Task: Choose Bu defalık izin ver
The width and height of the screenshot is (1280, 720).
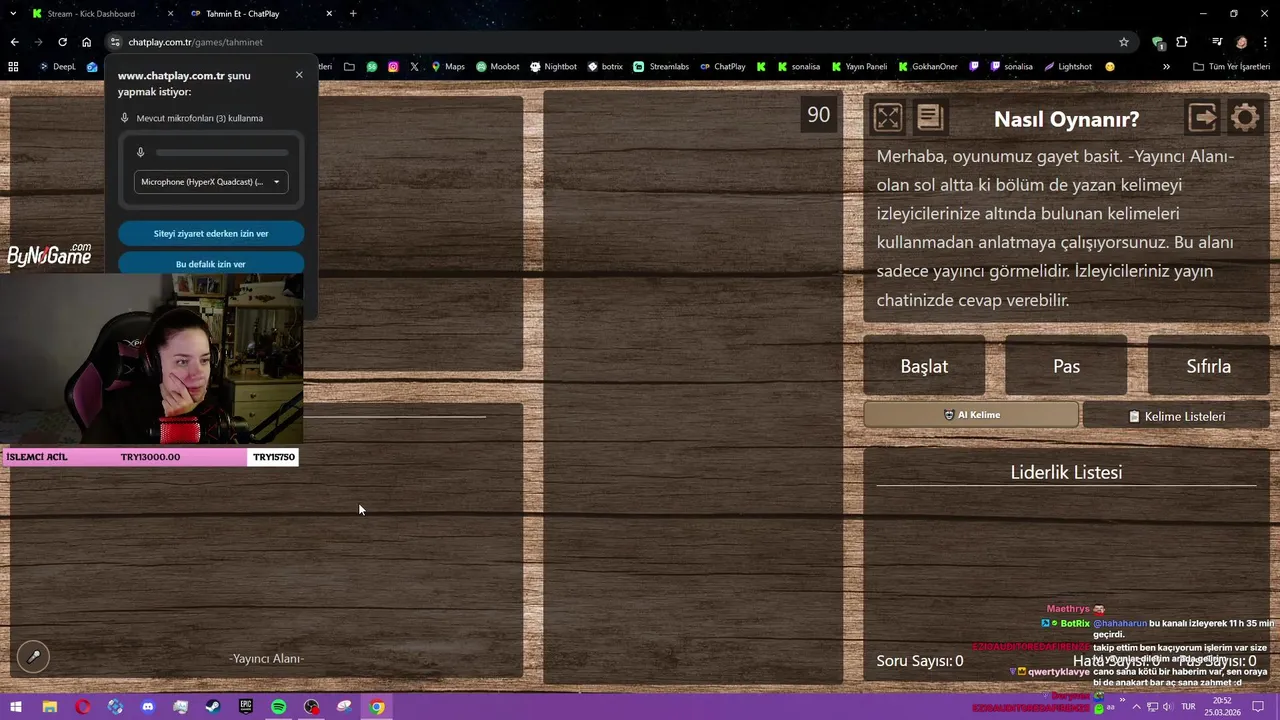Action: pyautogui.click(x=211, y=264)
